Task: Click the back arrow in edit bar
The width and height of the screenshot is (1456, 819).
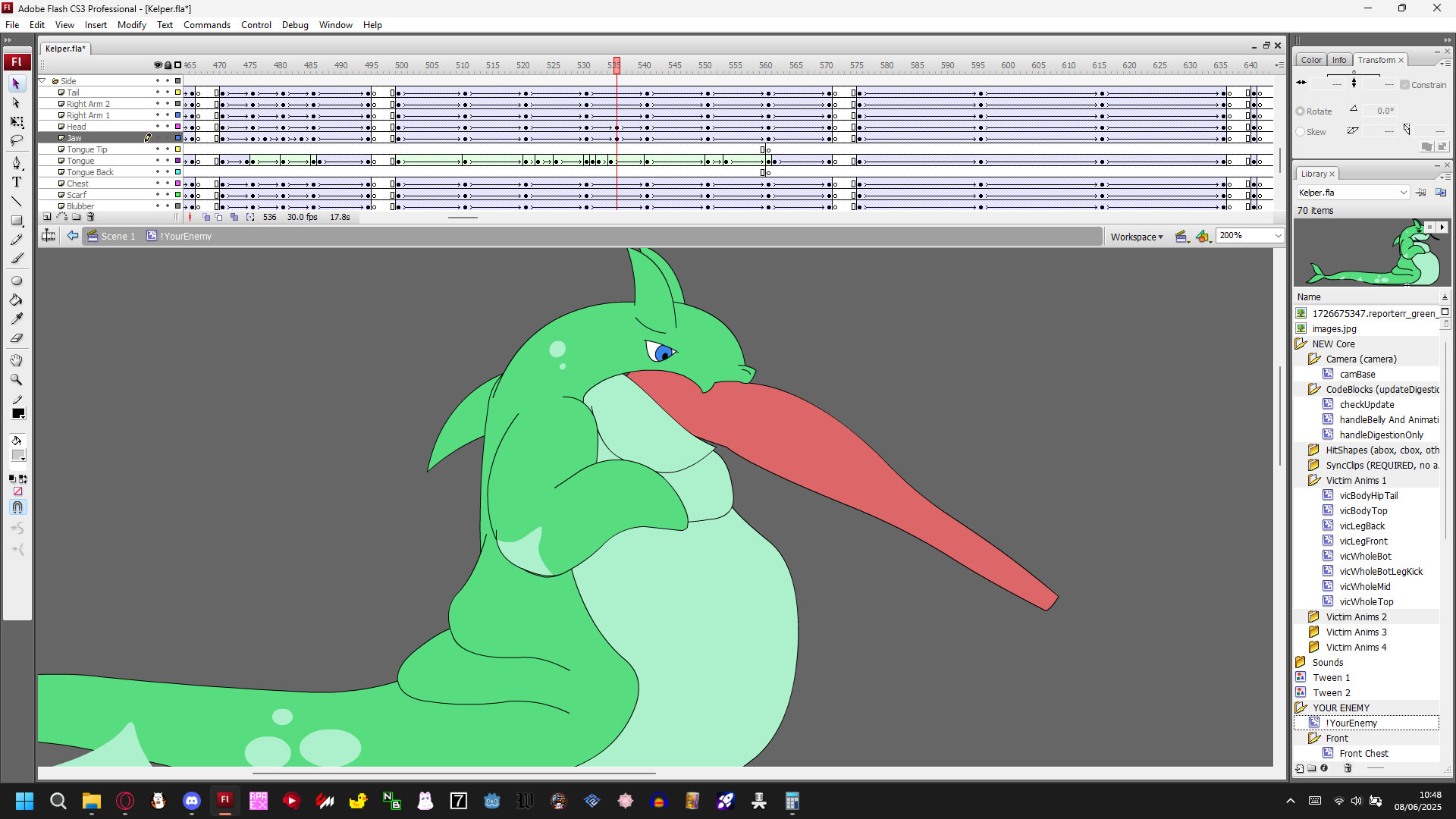Action: click(73, 236)
